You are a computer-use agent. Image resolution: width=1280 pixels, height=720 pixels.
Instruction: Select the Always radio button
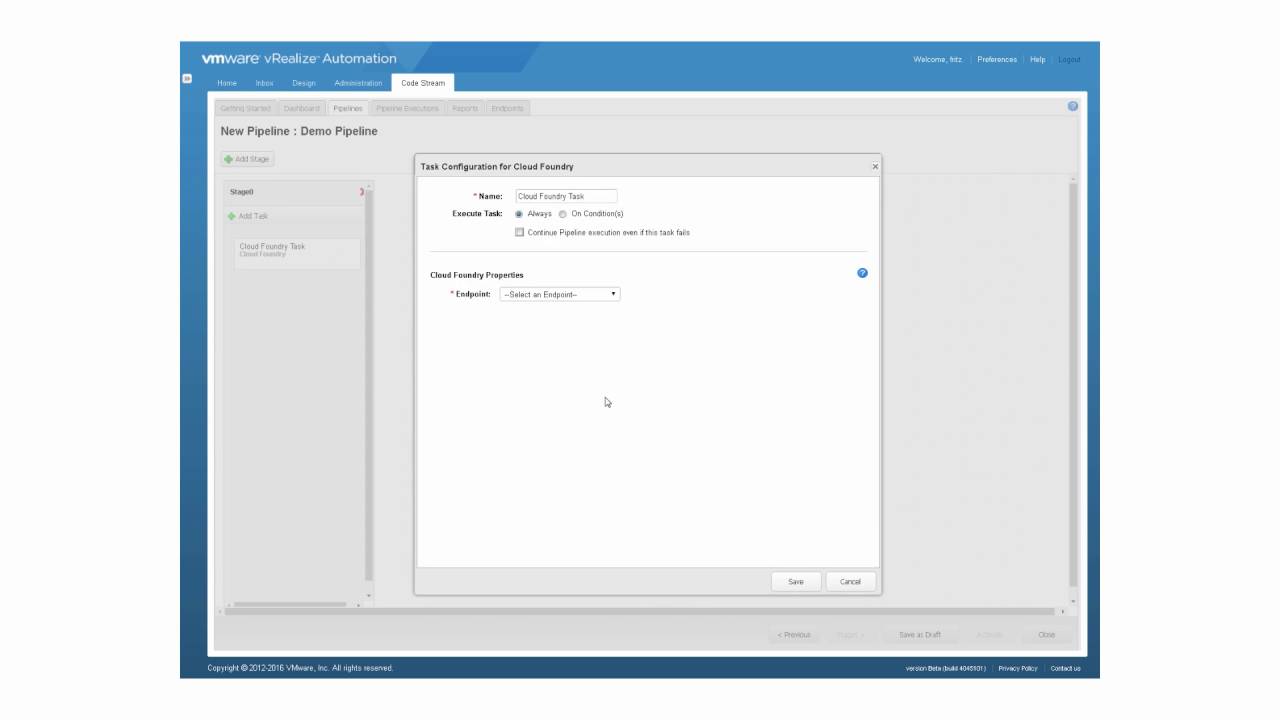[519, 214]
